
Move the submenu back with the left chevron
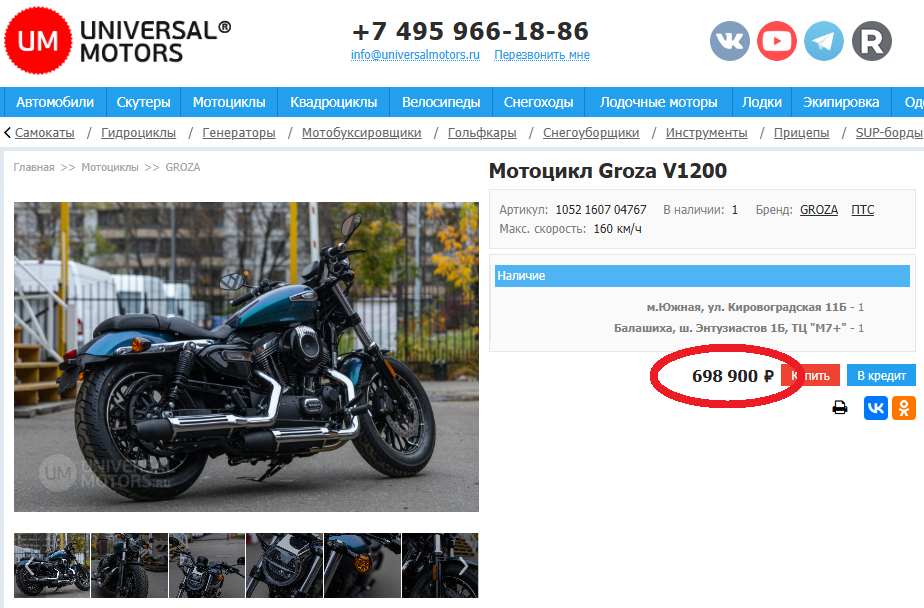click(x=8, y=133)
